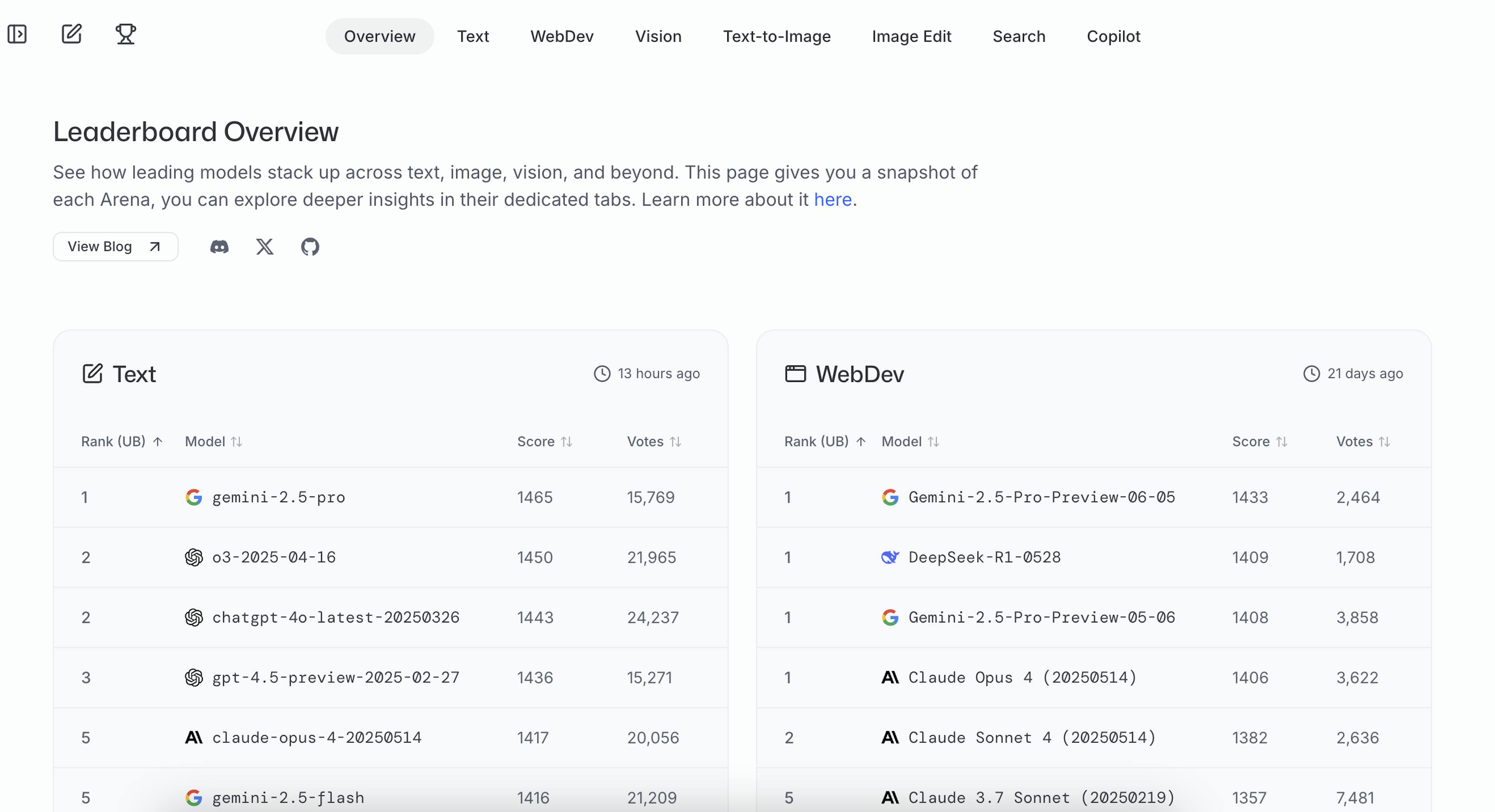Click the OpenAI logo next to o3-2025-04-16
This screenshot has height=812, width=1495.
coord(194,557)
